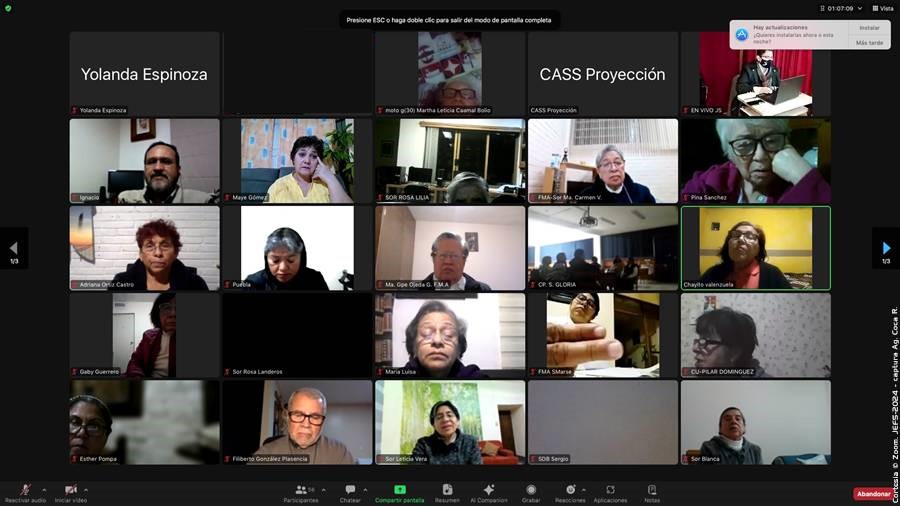Select FMA-Sor Ma. Carmen V. video tile

pos(603,161)
